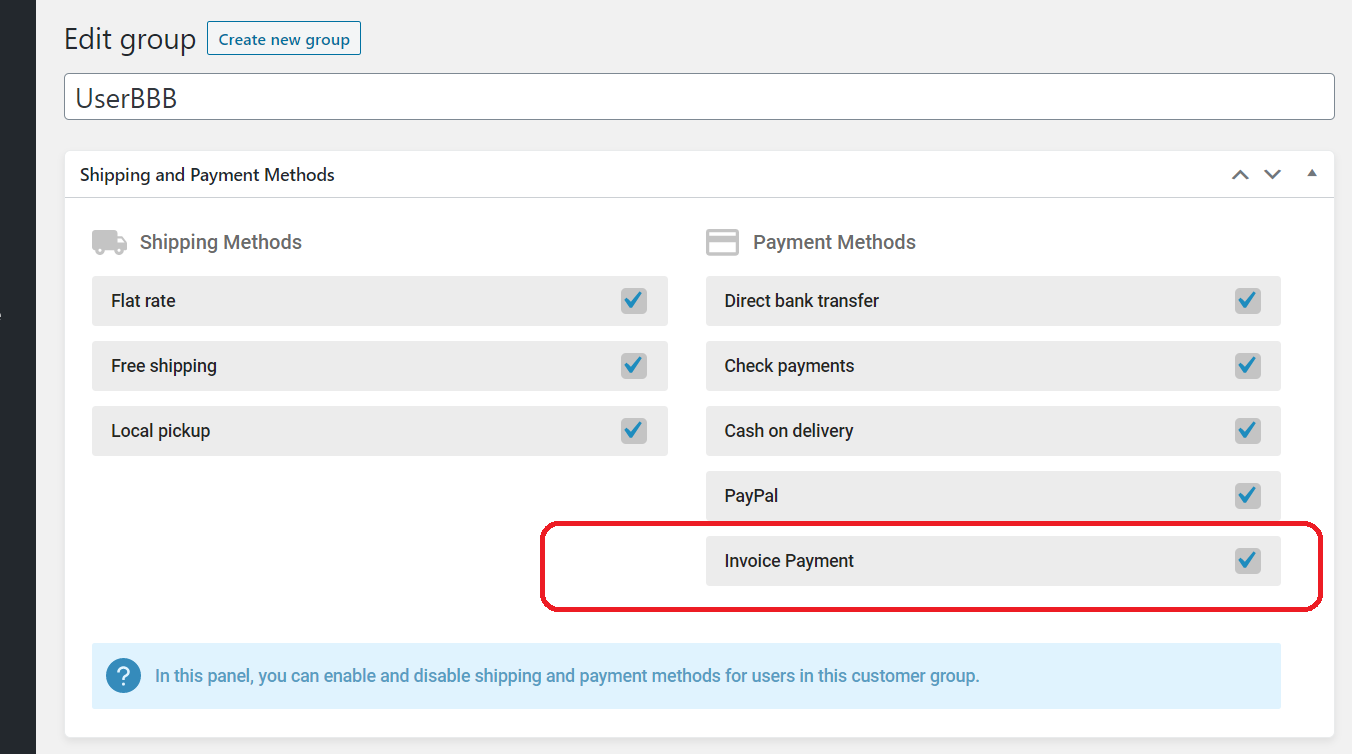This screenshot has width=1352, height=754.
Task: Click the Edit group page heading
Action: [x=130, y=39]
